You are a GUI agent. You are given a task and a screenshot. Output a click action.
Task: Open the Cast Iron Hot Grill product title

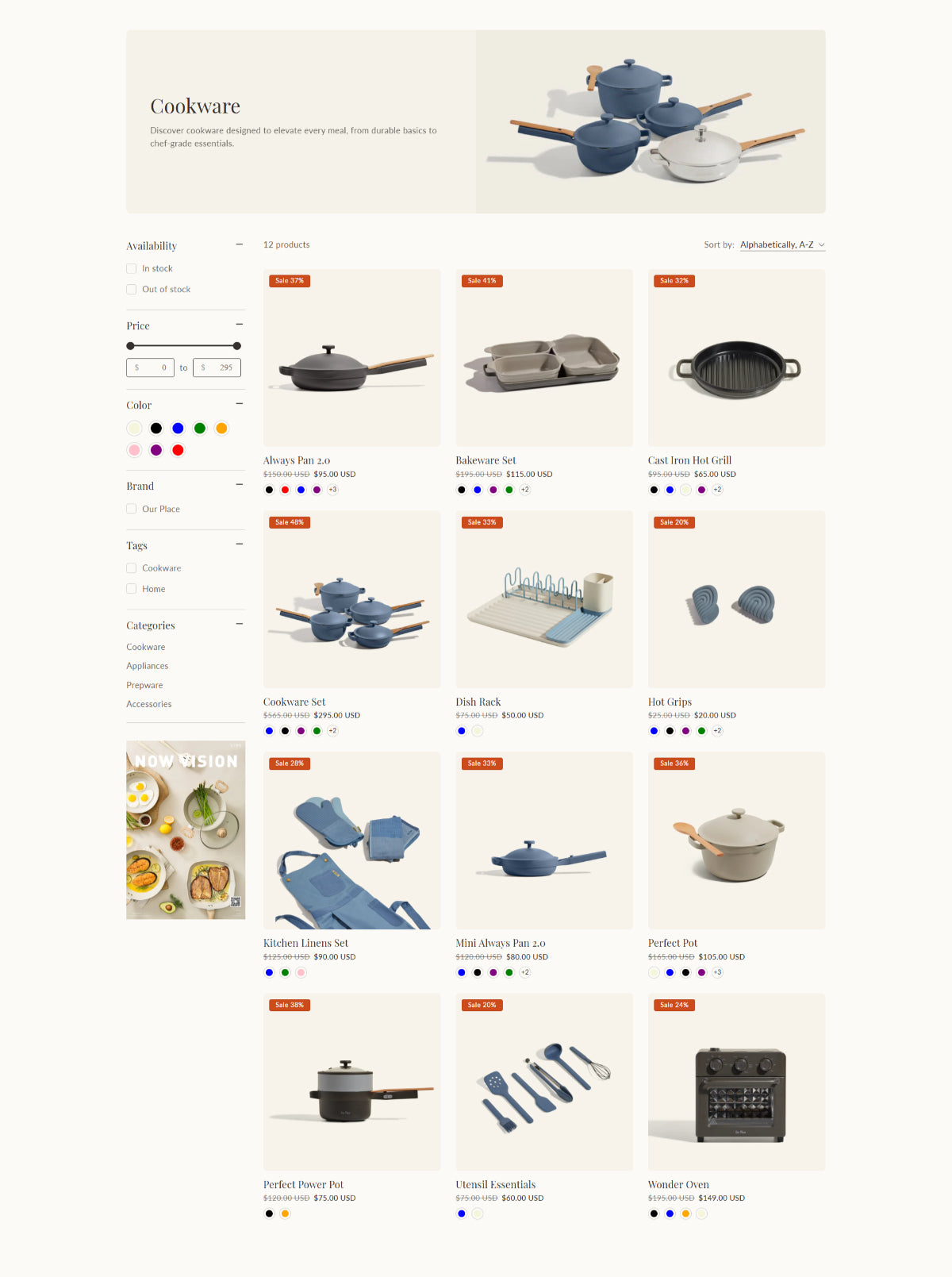(689, 460)
